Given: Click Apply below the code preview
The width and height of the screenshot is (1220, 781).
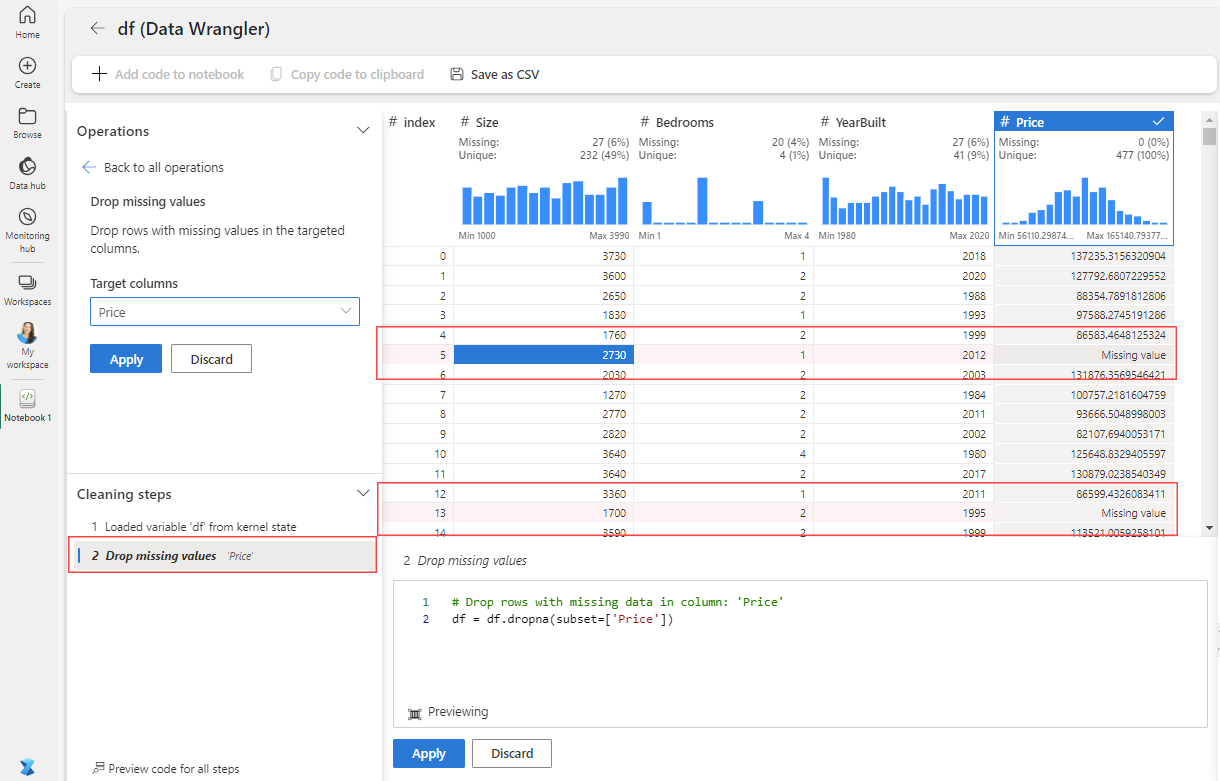Looking at the screenshot, I should coord(429,753).
